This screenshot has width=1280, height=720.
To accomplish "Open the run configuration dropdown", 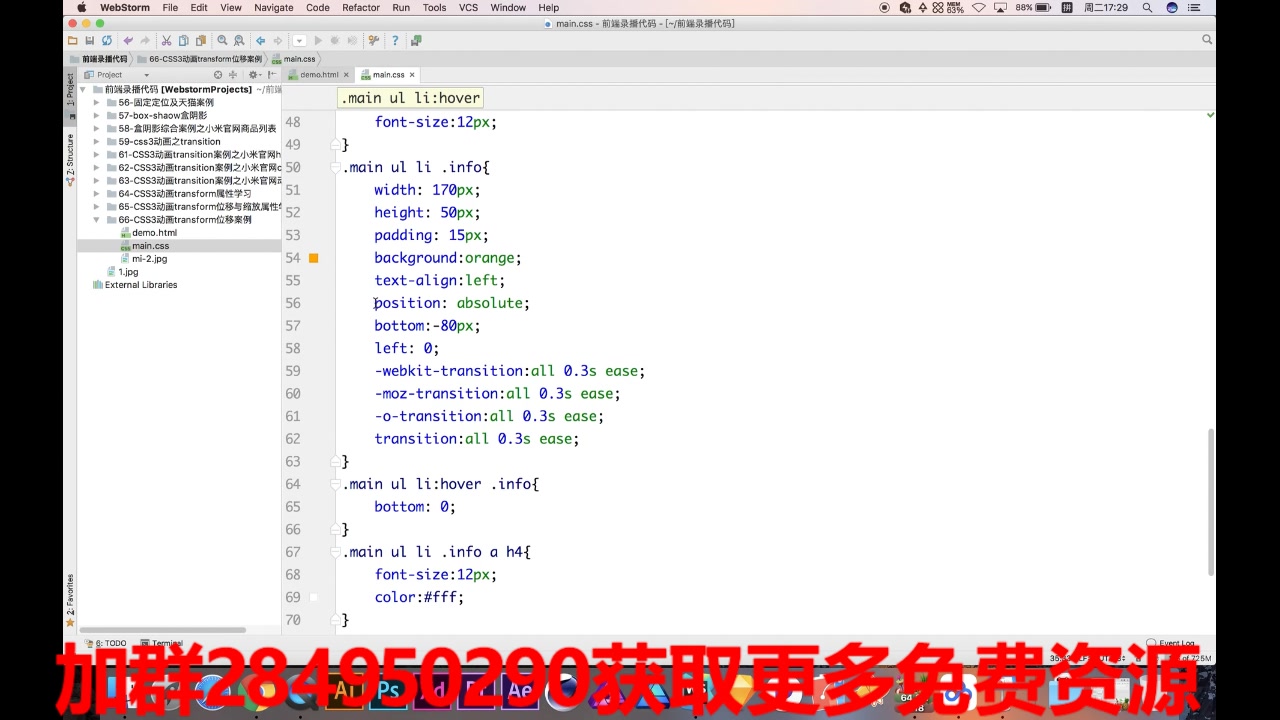I will 299,41.
